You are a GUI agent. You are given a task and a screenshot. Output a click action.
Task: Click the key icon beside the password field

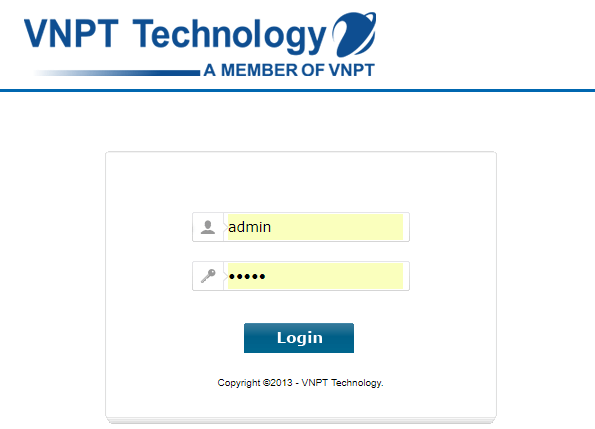coord(208,276)
